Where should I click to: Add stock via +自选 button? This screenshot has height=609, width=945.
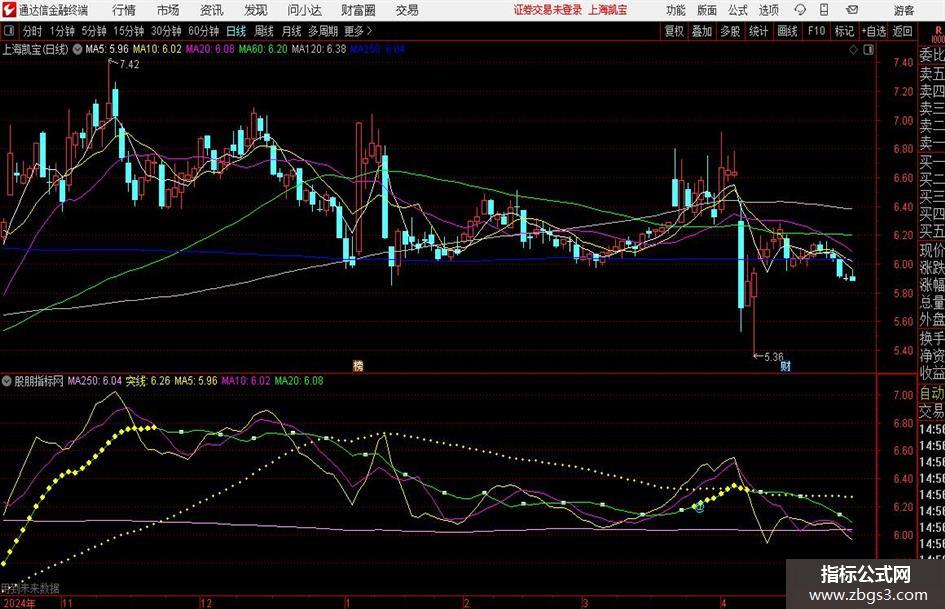pos(874,31)
